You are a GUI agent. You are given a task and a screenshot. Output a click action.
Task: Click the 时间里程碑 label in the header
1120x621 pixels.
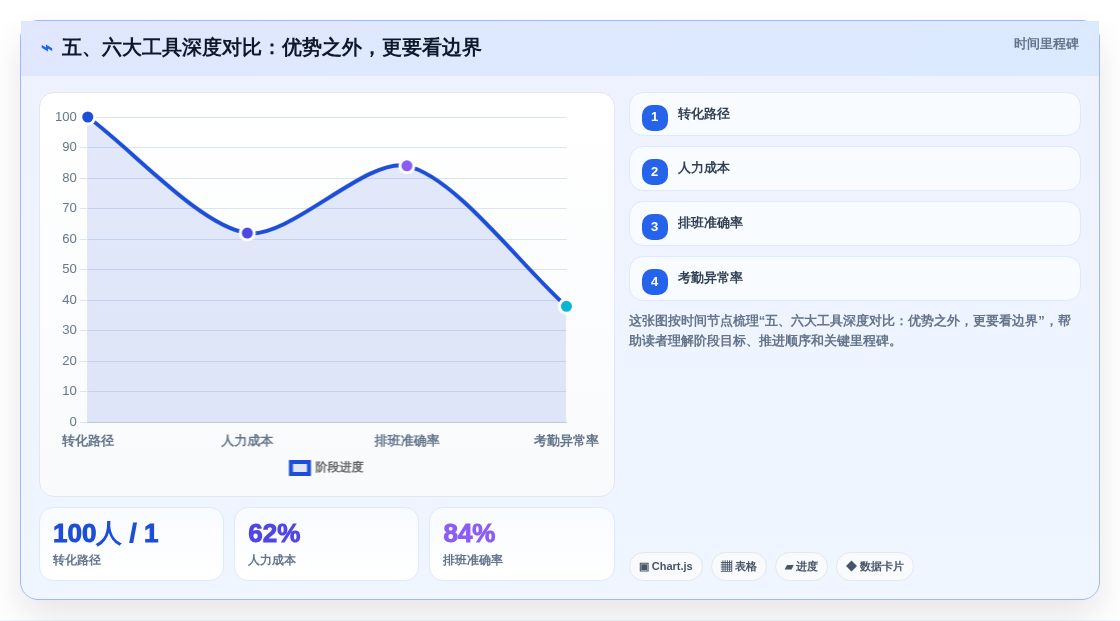[x=1046, y=44]
